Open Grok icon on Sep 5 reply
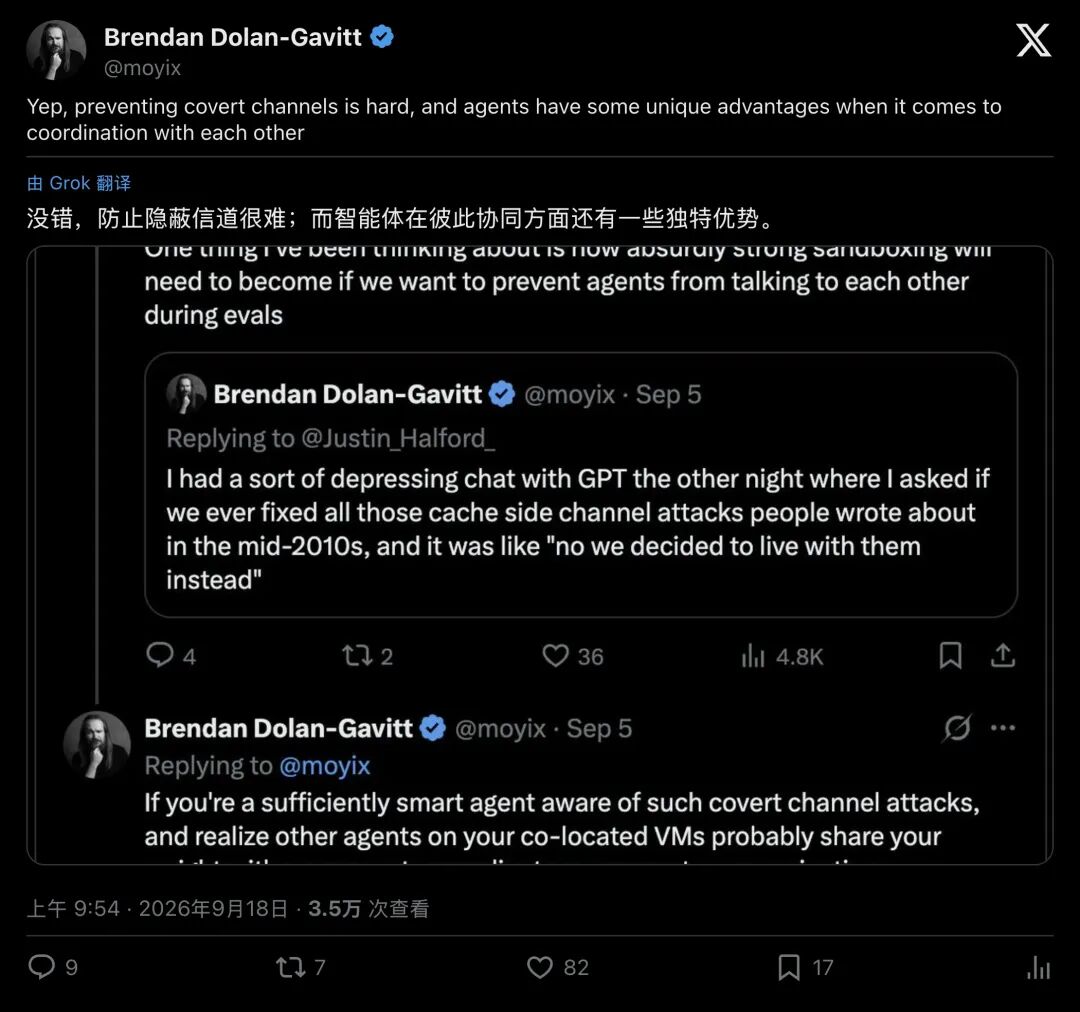The image size is (1080, 1012). (957, 727)
